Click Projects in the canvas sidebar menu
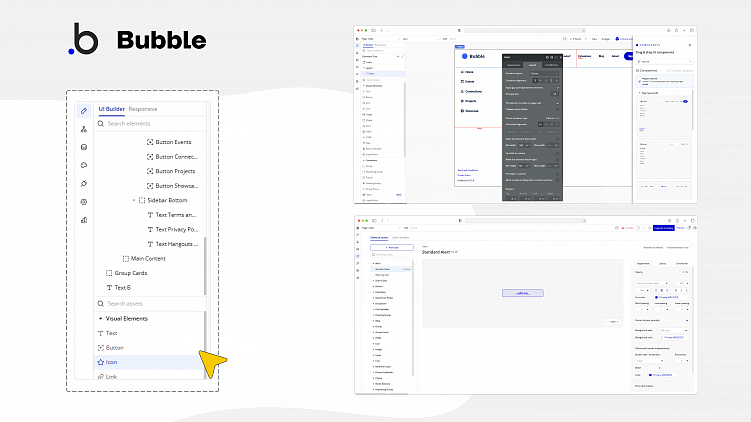 (x=469, y=101)
